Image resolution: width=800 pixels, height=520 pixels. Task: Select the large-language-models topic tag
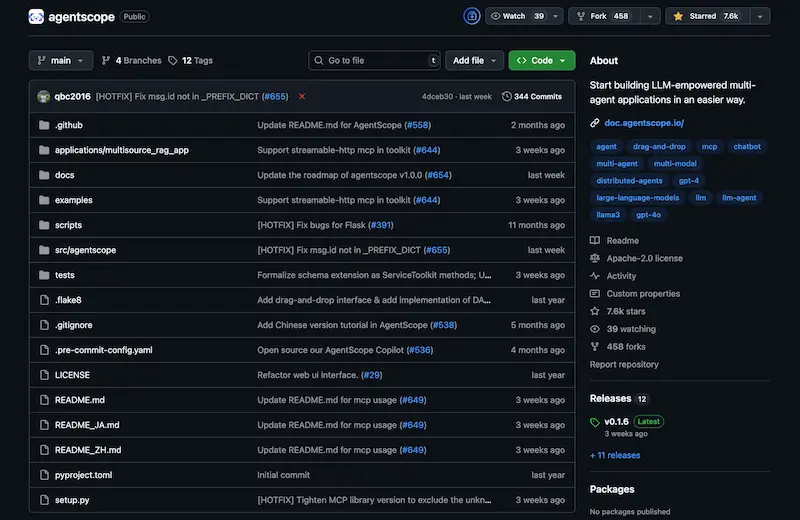coord(637,198)
